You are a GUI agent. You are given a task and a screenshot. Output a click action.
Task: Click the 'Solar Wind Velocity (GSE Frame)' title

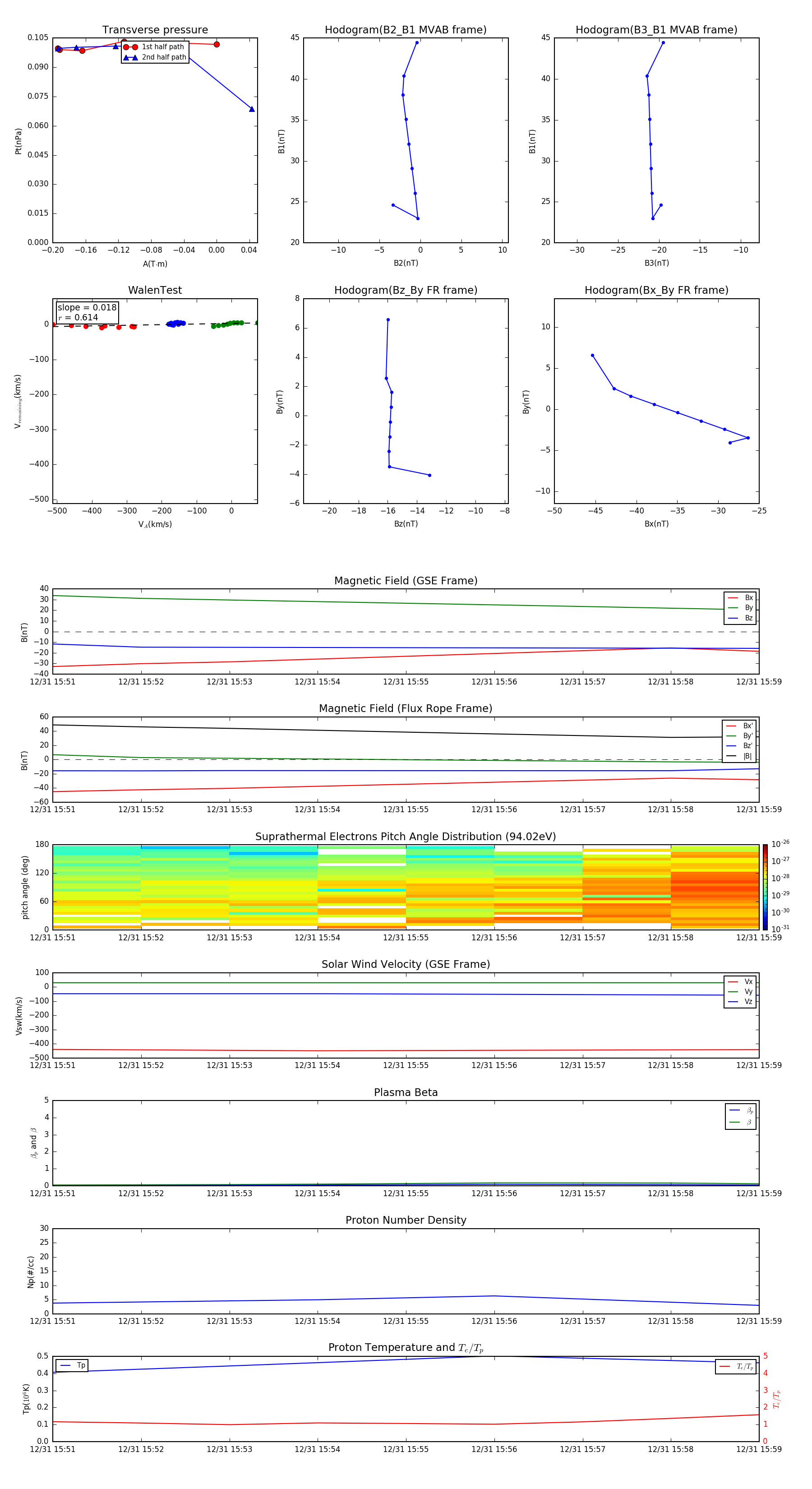click(x=406, y=965)
